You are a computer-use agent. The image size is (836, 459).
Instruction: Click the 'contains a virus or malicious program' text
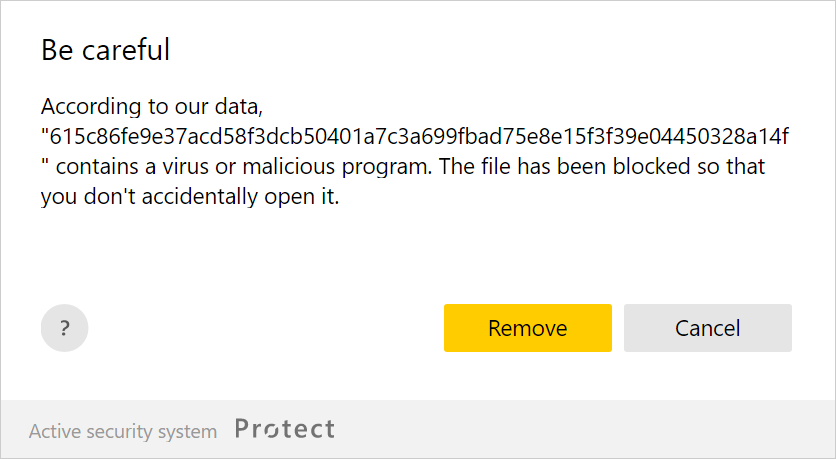[x=240, y=166]
